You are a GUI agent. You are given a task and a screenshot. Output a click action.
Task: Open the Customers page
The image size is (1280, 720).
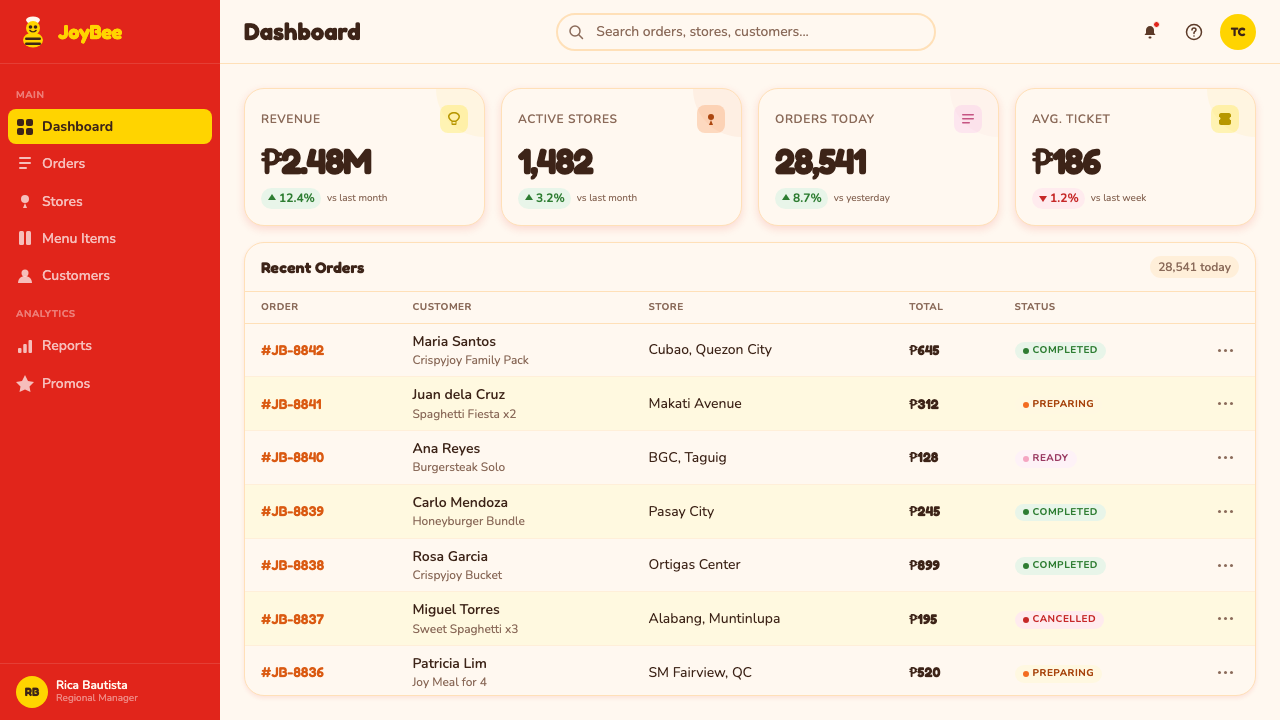(110, 276)
